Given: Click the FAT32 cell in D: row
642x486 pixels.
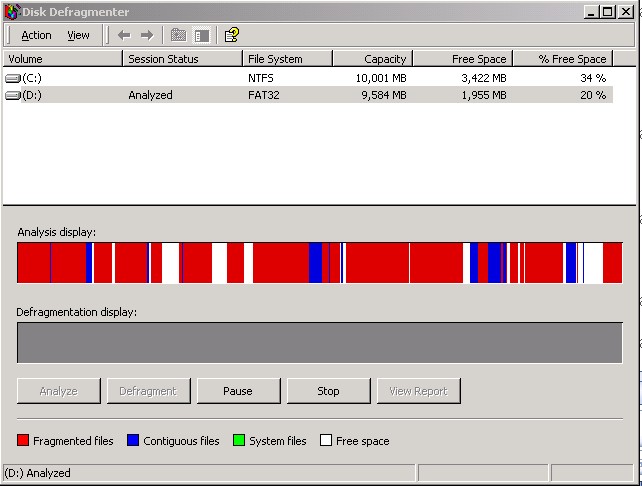Looking at the screenshot, I should [264, 95].
